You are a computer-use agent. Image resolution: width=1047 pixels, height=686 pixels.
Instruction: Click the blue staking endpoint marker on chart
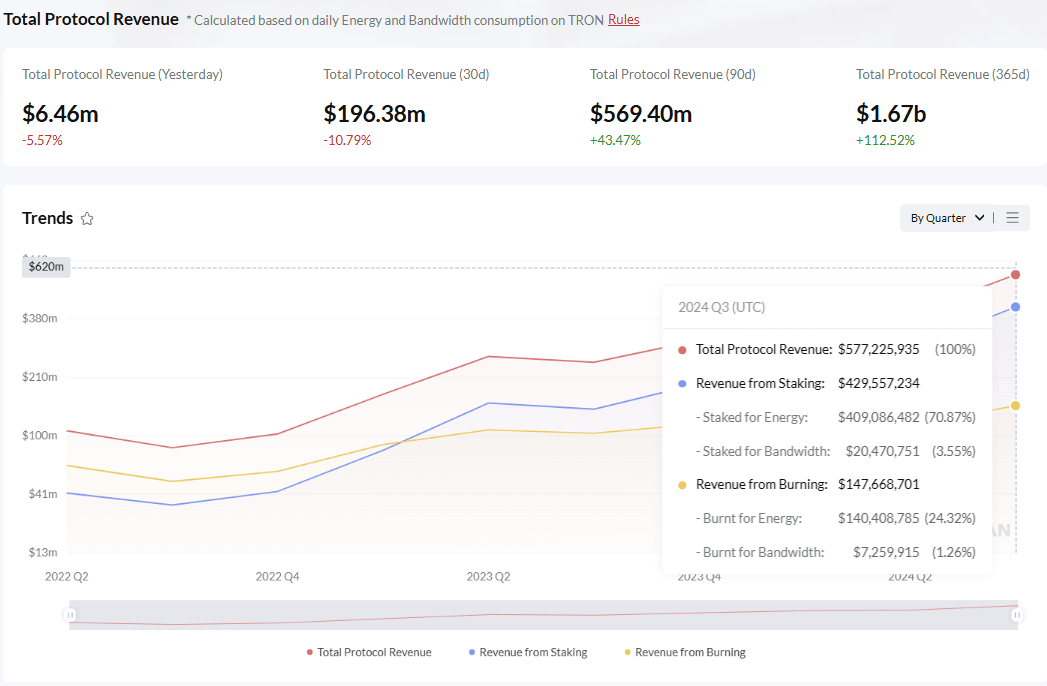coord(1015,307)
